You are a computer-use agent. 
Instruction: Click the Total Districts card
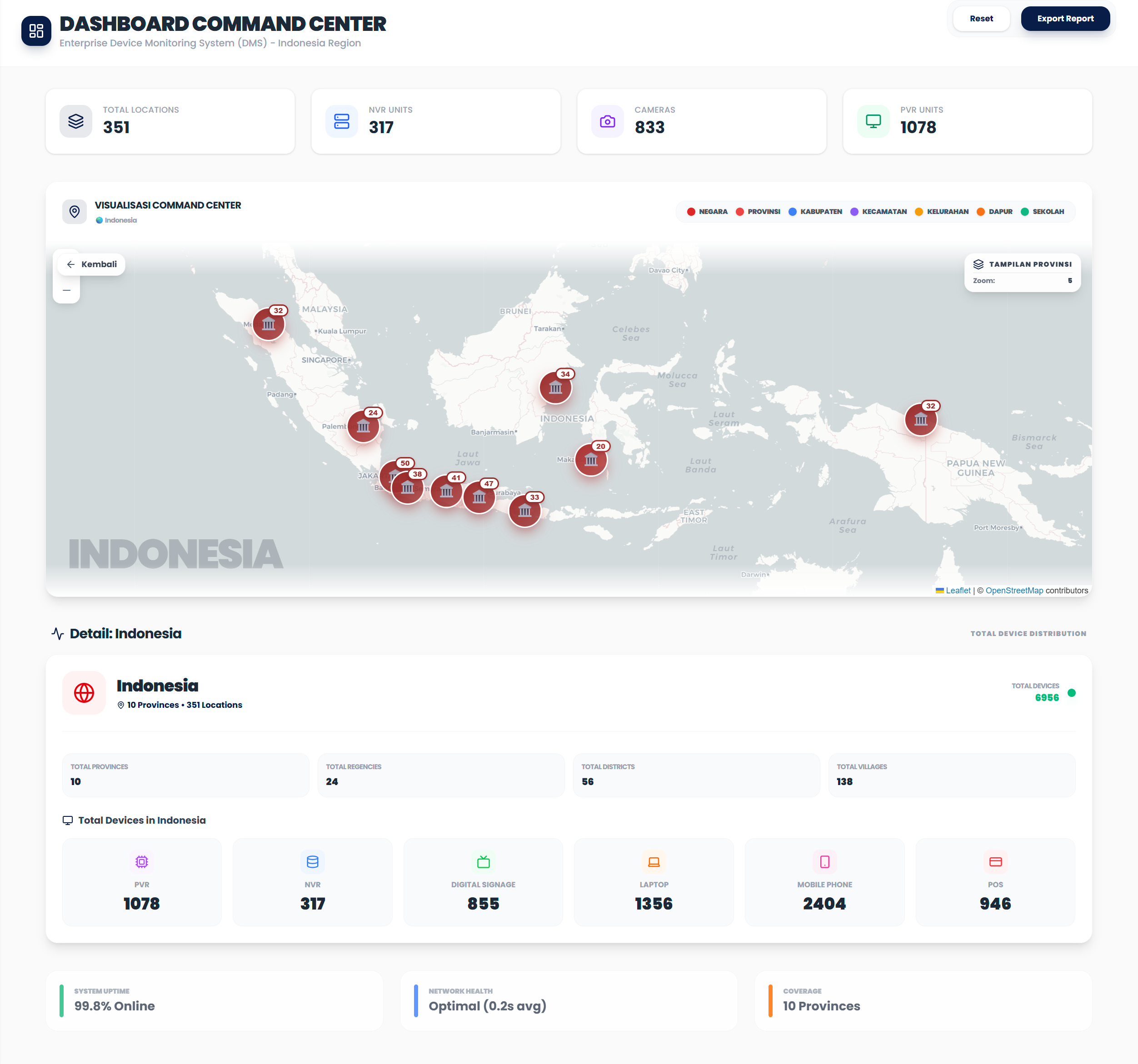pyautogui.click(x=696, y=775)
